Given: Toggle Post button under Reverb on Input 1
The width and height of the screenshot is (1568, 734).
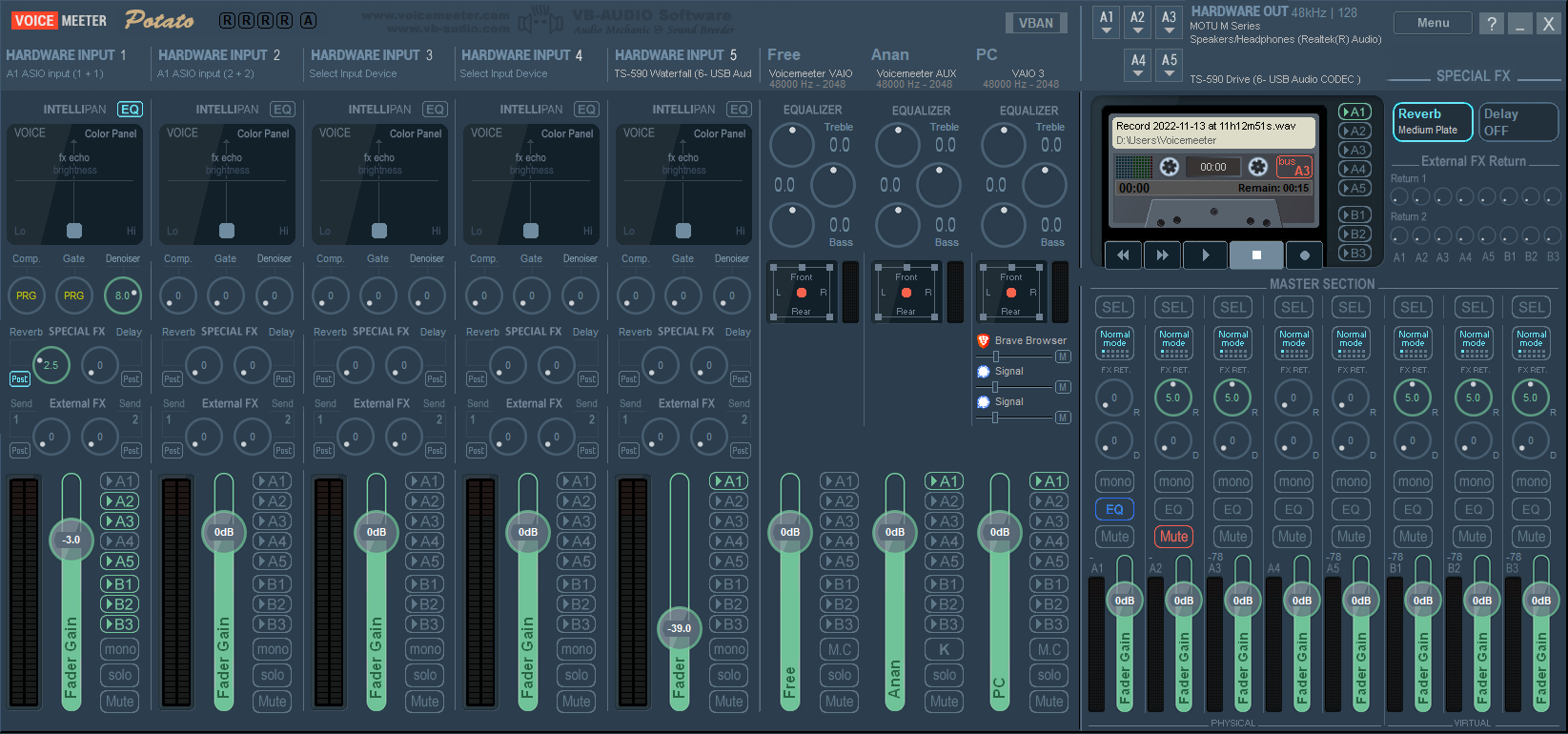Looking at the screenshot, I should click(x=19, y=379).
